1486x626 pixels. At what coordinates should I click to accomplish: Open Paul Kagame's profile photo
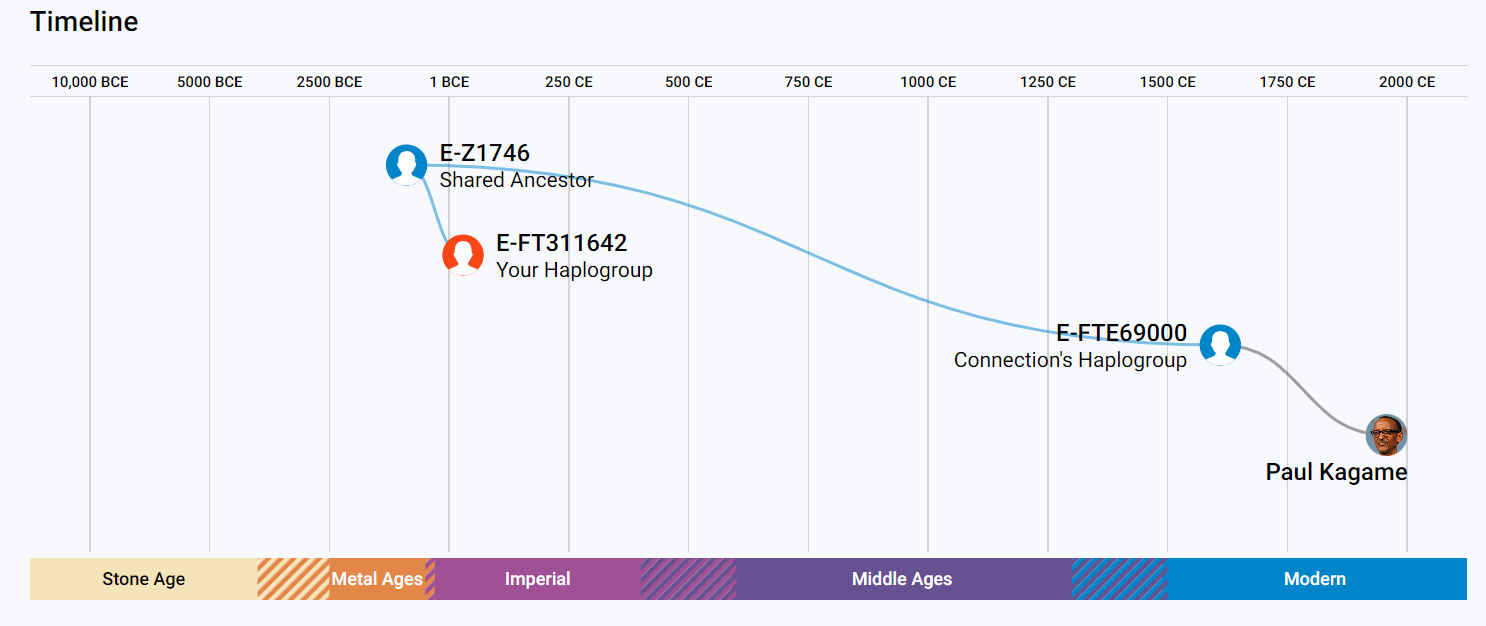point(1386,435)
